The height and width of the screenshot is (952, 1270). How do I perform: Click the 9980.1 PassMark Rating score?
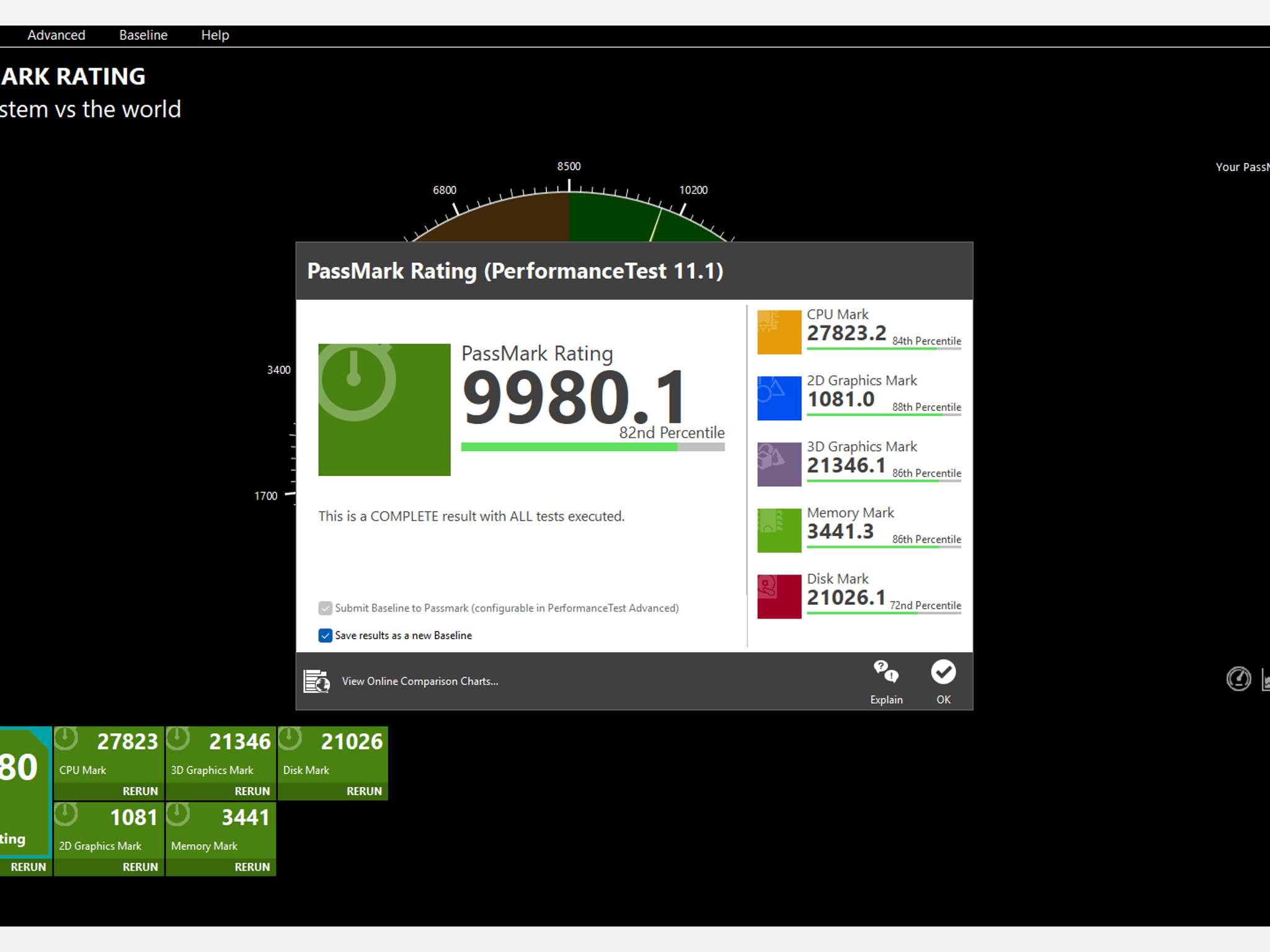coord(574,397)
